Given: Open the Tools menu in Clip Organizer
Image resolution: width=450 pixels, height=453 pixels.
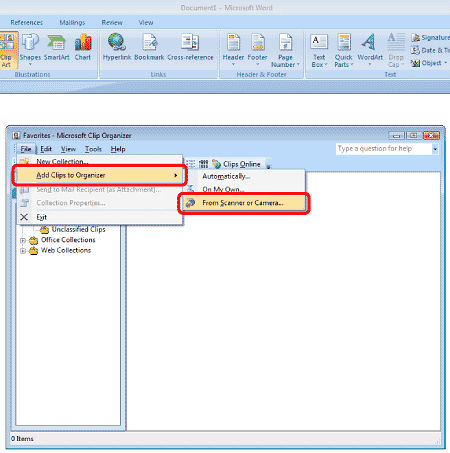Looking at the screenshot, I should click(93, 149).
